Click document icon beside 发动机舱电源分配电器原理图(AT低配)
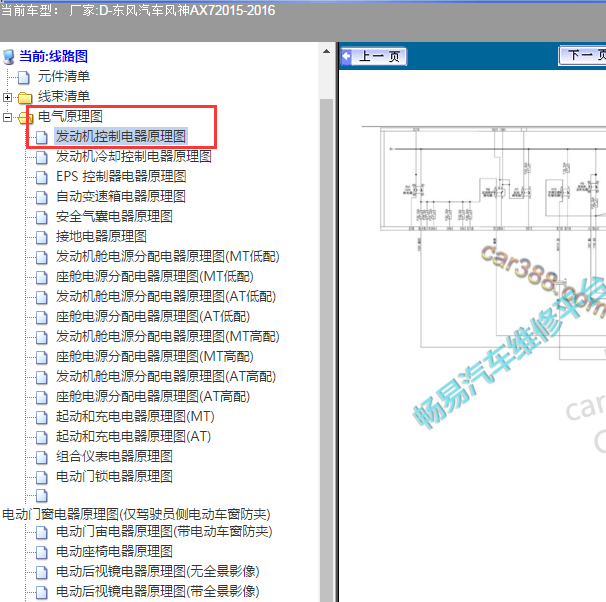 point(42,297)
